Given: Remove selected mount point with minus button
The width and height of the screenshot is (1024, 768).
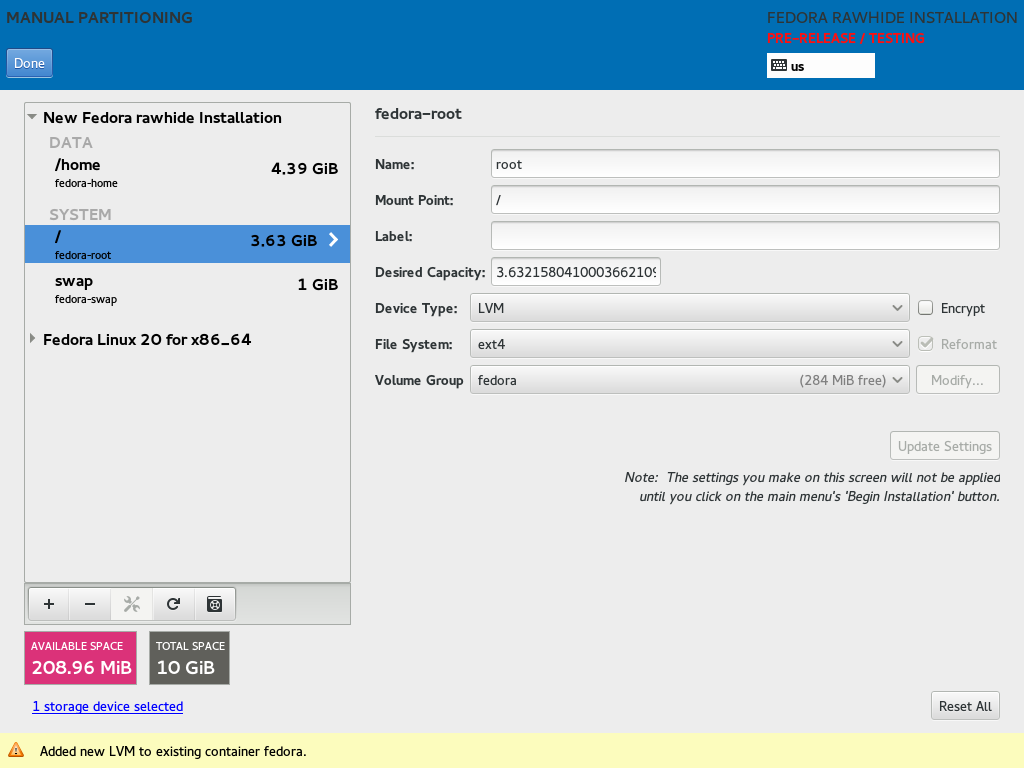Looking at the screenshot, I should [90, 604].
